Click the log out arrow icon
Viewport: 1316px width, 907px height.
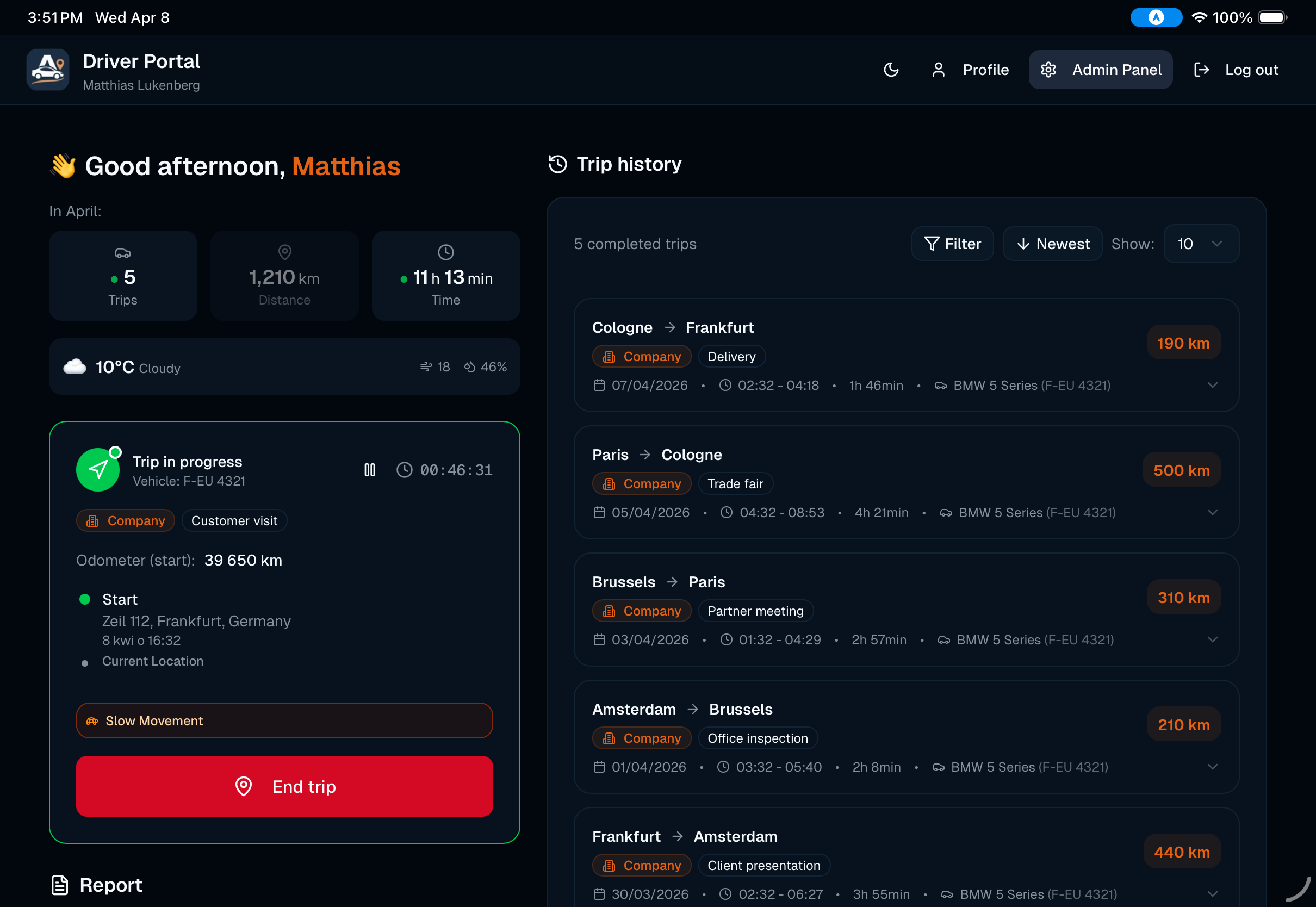(1202, 70)
